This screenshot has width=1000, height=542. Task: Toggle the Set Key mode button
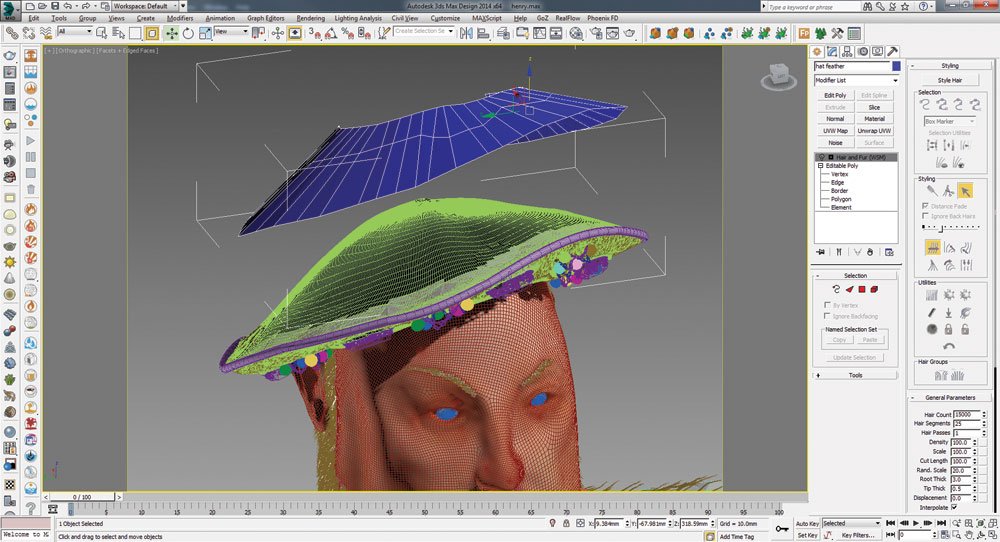(x=807, y=536)
